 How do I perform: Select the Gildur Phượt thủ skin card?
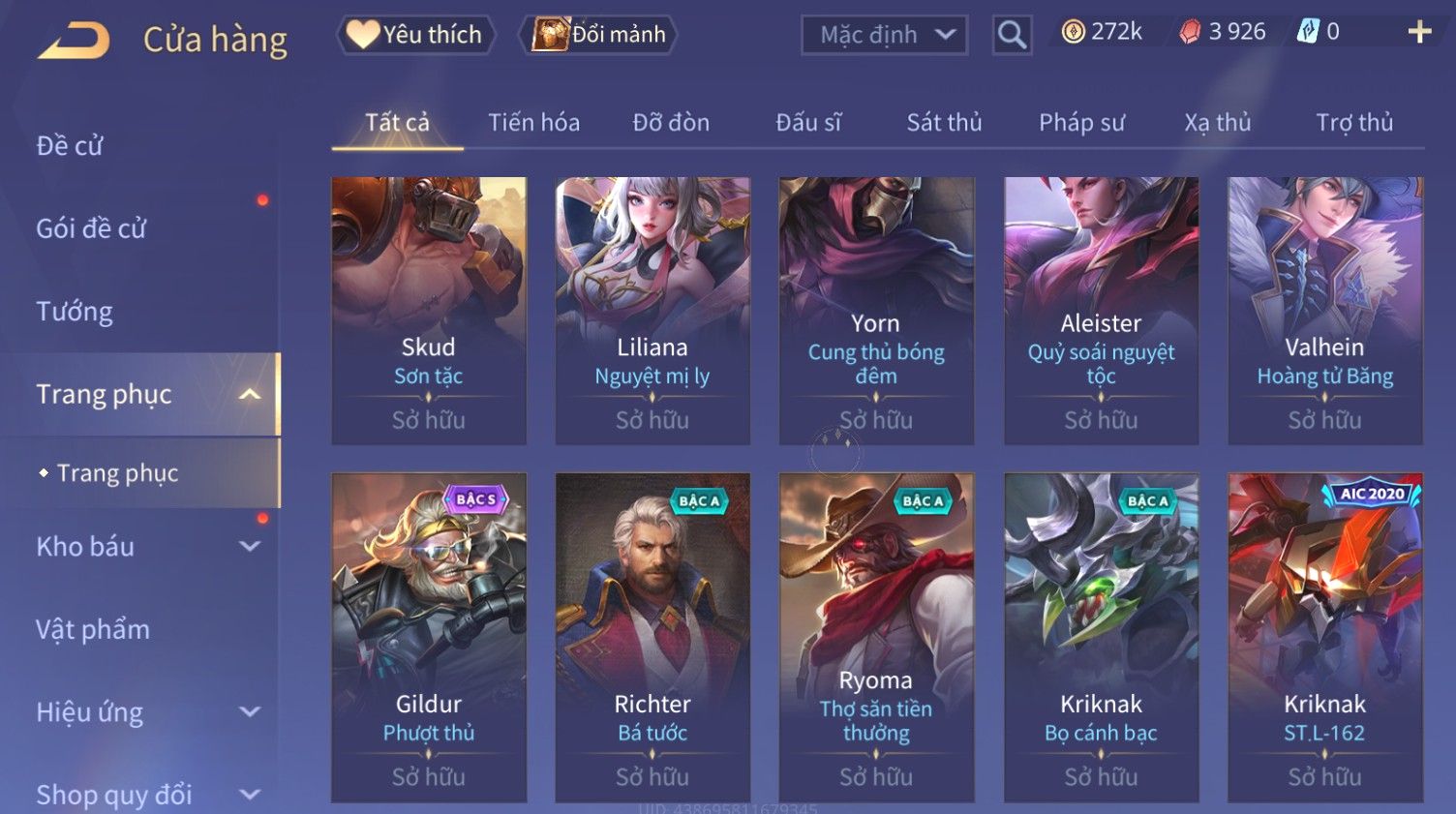point(429,637)
